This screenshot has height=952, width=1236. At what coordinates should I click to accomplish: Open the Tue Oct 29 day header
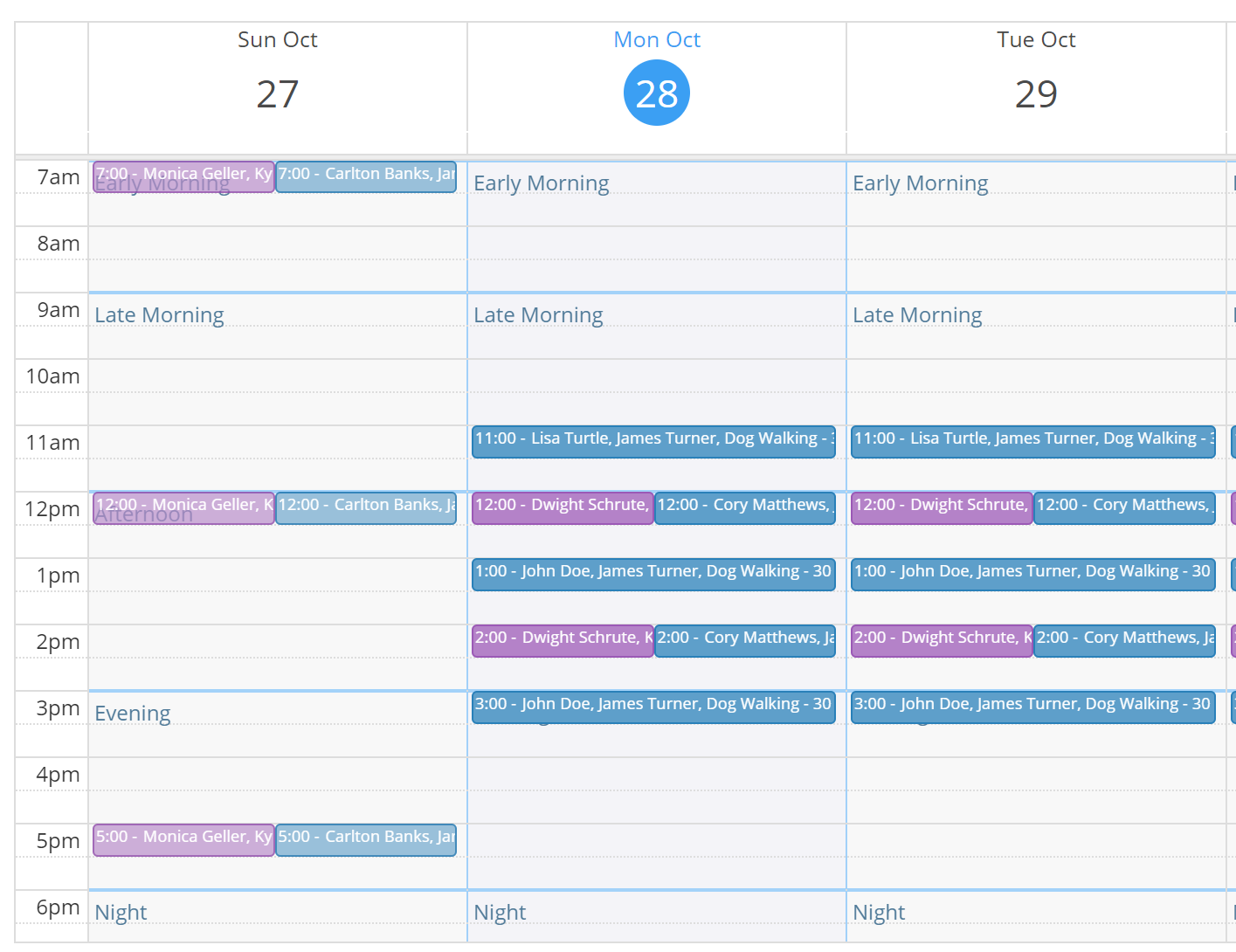point(1036,77)
